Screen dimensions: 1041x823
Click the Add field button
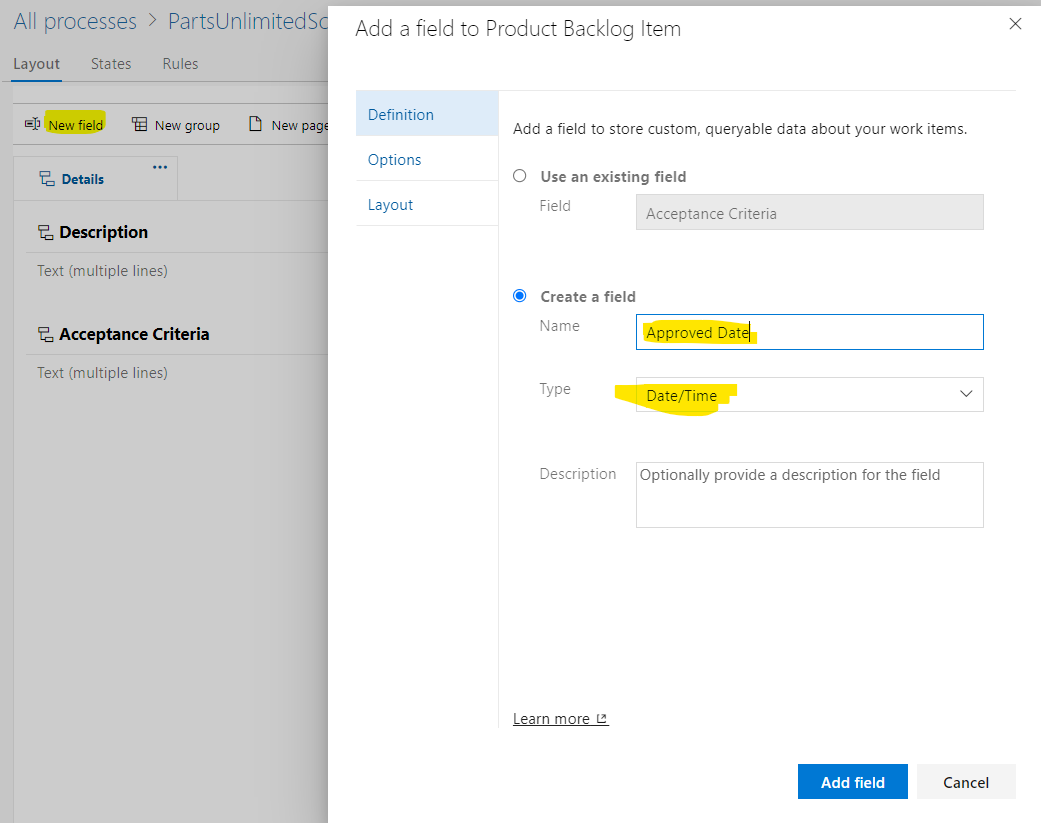pyautogui.click(x=852, y=782)
